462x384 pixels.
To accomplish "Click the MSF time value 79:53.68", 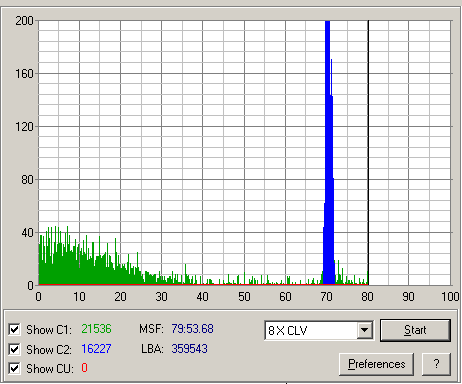I will click(x=192, y=329).
